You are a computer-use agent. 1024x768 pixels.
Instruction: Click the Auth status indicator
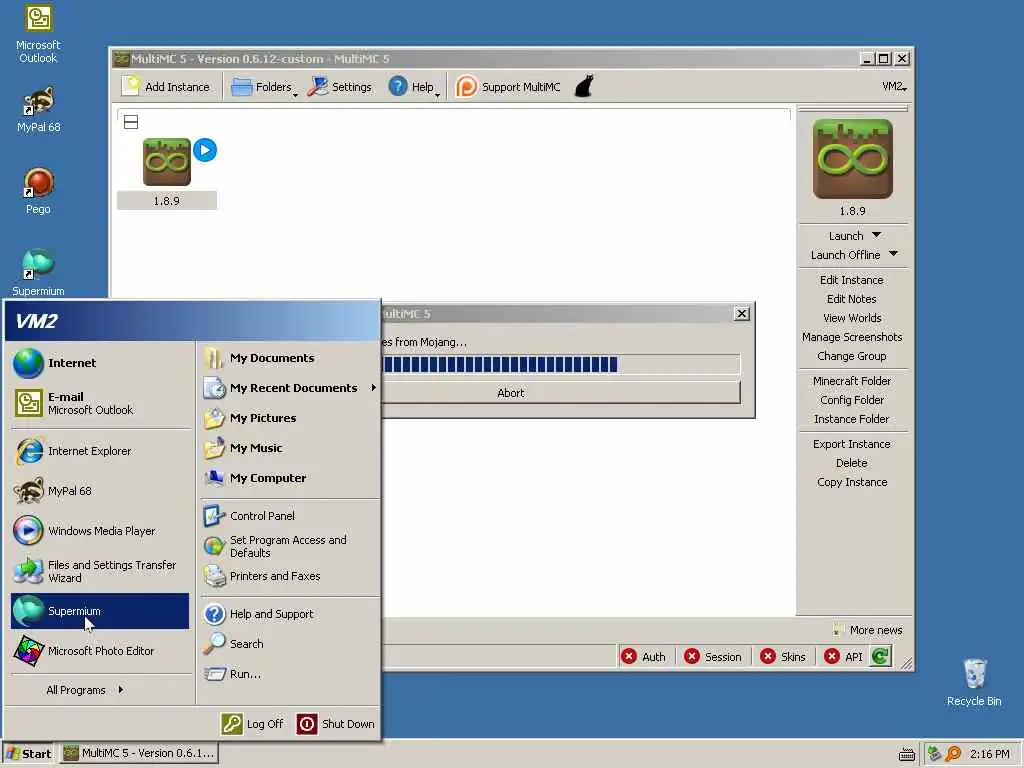(x=644, y=657)
